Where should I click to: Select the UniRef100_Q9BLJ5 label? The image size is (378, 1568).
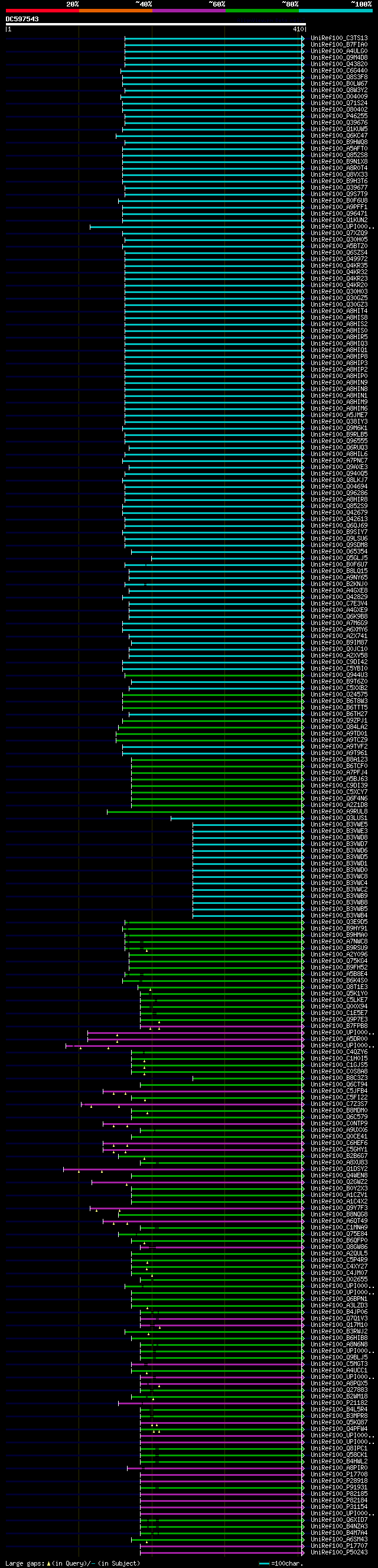pyautogui.click(x=339, y=1358)
